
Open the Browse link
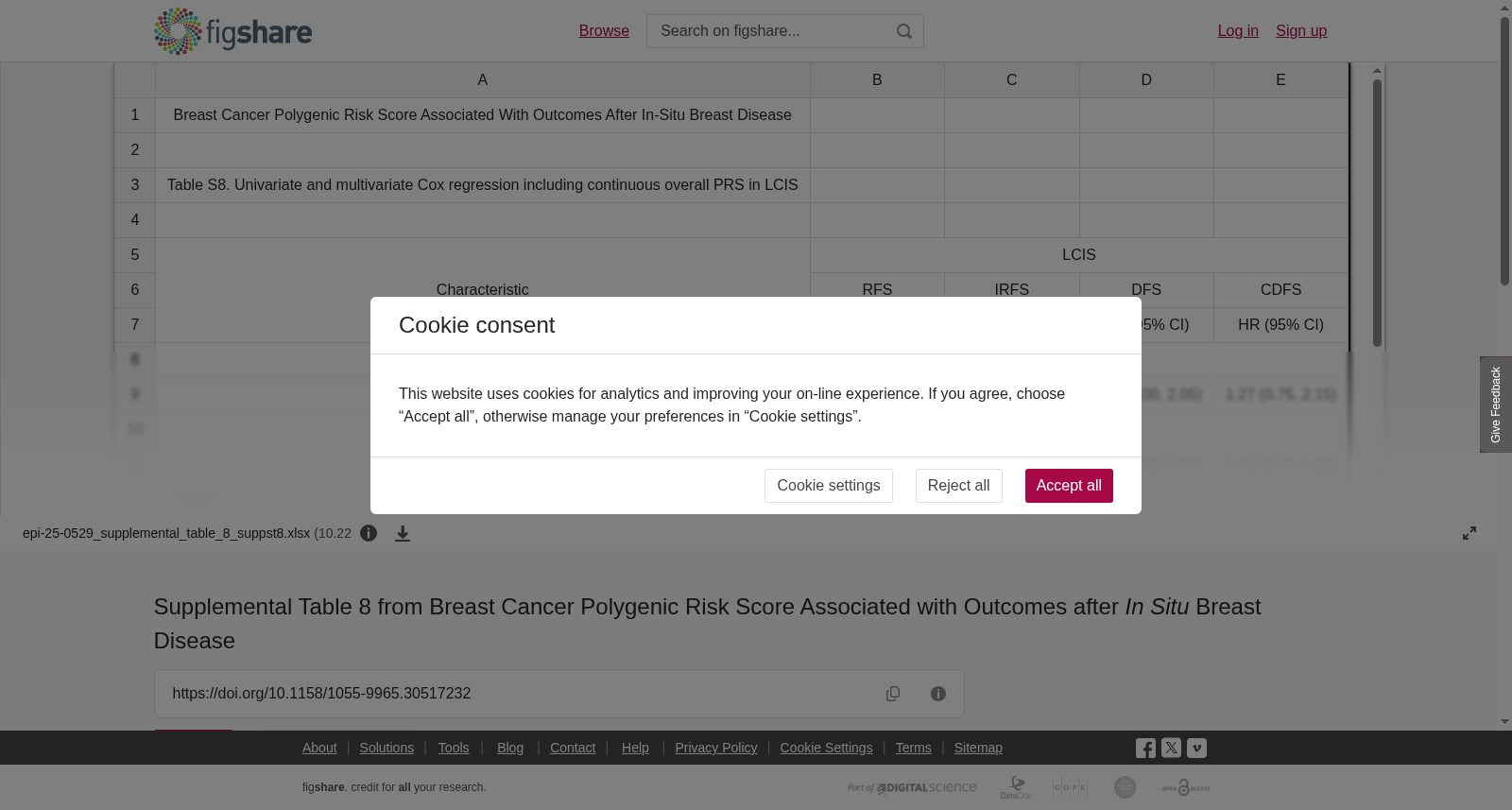point(604,31)
